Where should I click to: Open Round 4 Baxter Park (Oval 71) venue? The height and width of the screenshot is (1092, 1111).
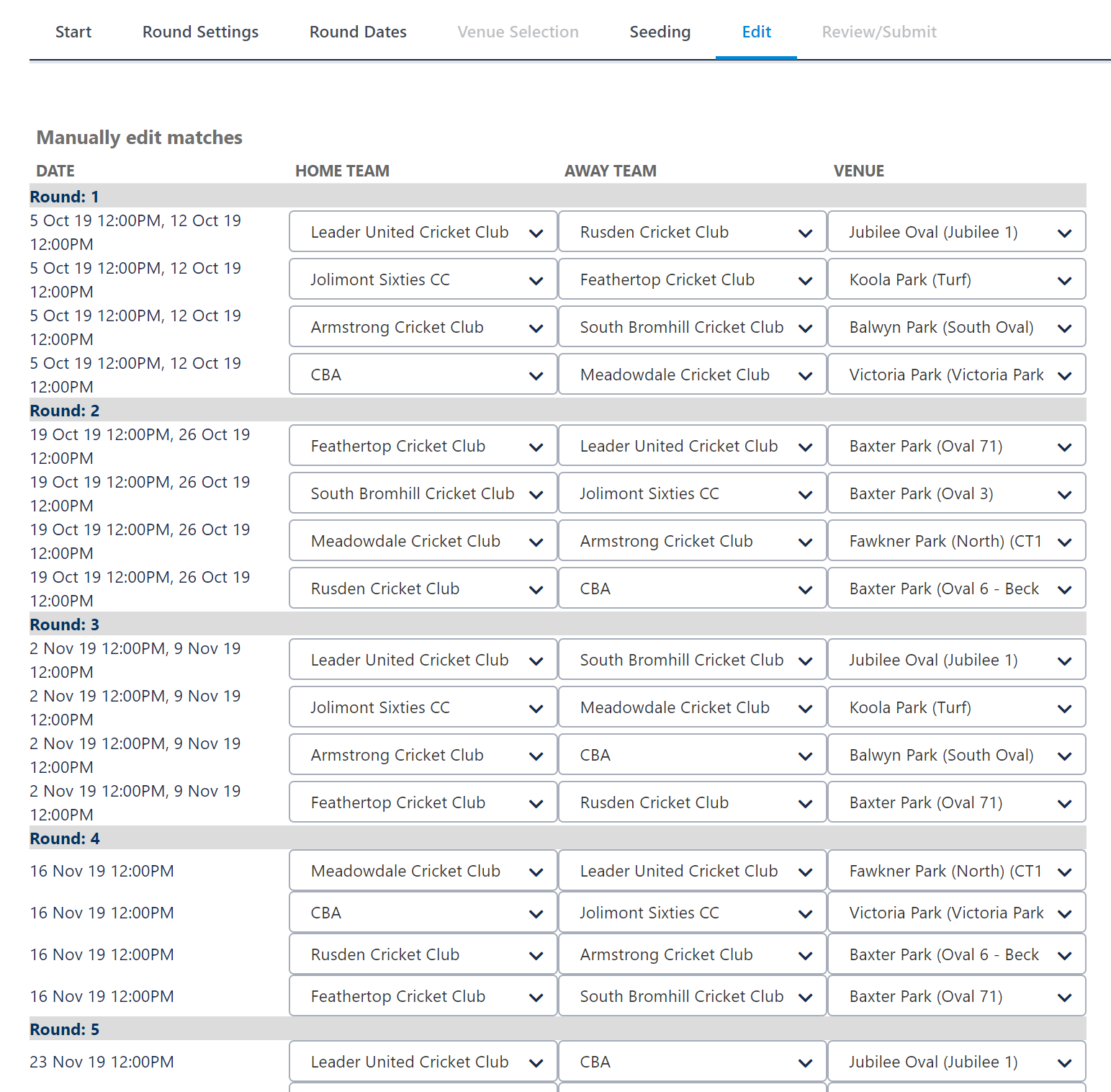click(957, 995)
